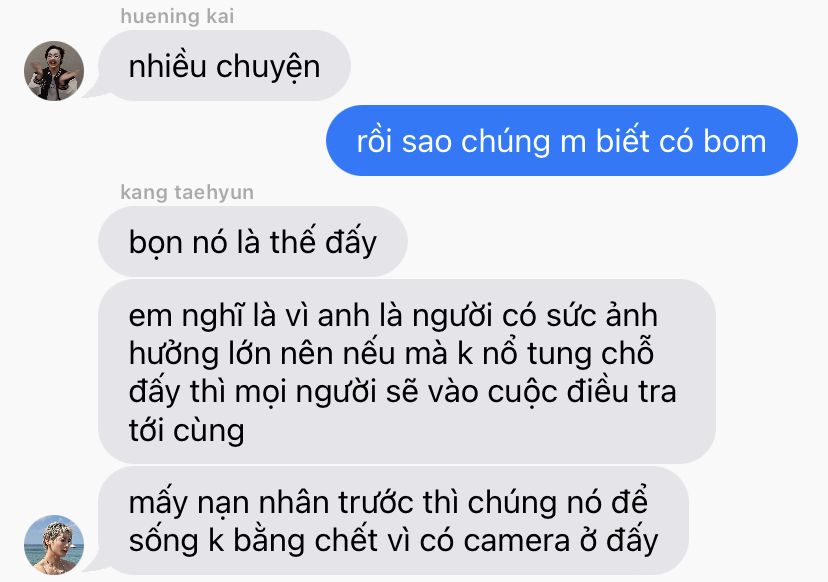Click the word 'sống' in the last bubble

(164, 541)
